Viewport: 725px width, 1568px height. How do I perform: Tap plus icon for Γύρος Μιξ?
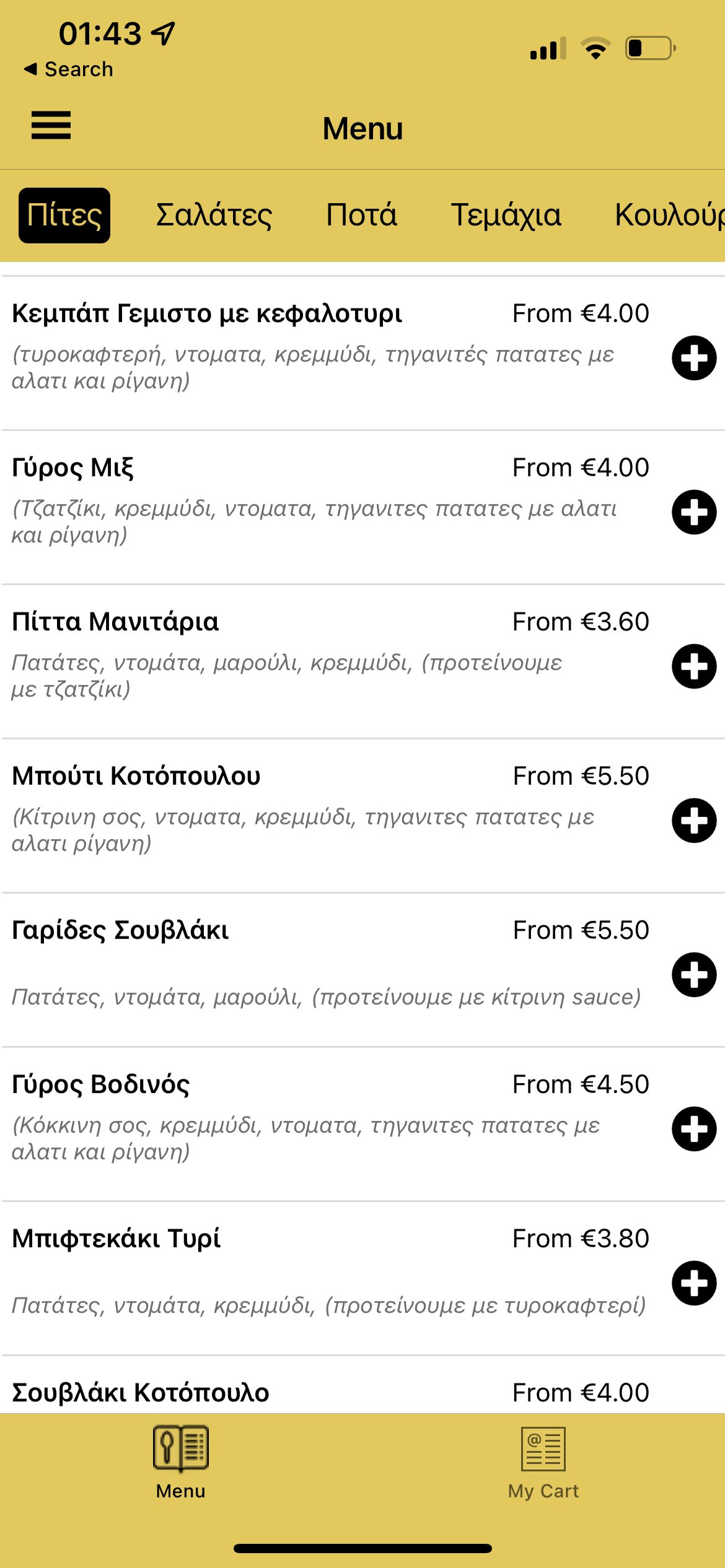click(694, 512)
